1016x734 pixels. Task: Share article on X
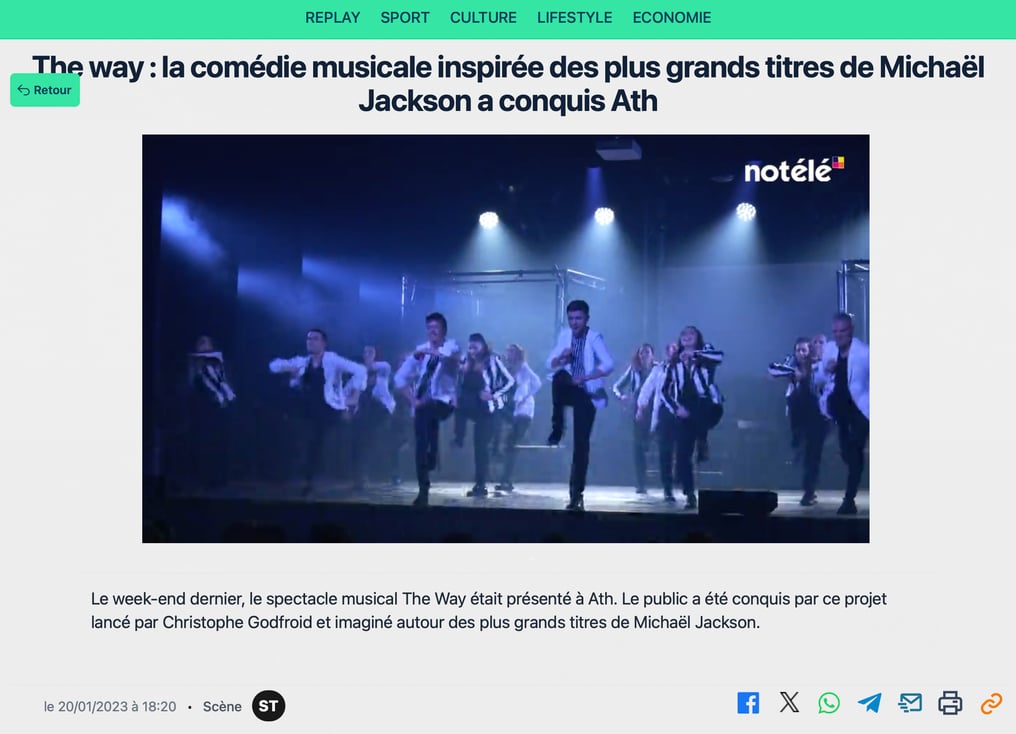[x=789, y=702]
